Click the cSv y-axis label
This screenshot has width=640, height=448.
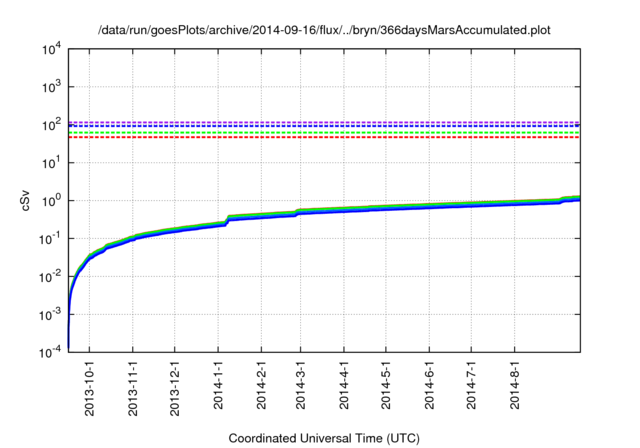point(25,200)
